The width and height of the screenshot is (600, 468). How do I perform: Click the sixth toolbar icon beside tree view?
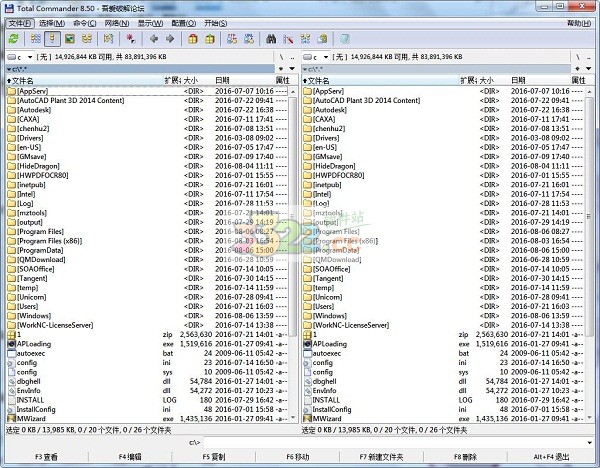tap(108, 39)
